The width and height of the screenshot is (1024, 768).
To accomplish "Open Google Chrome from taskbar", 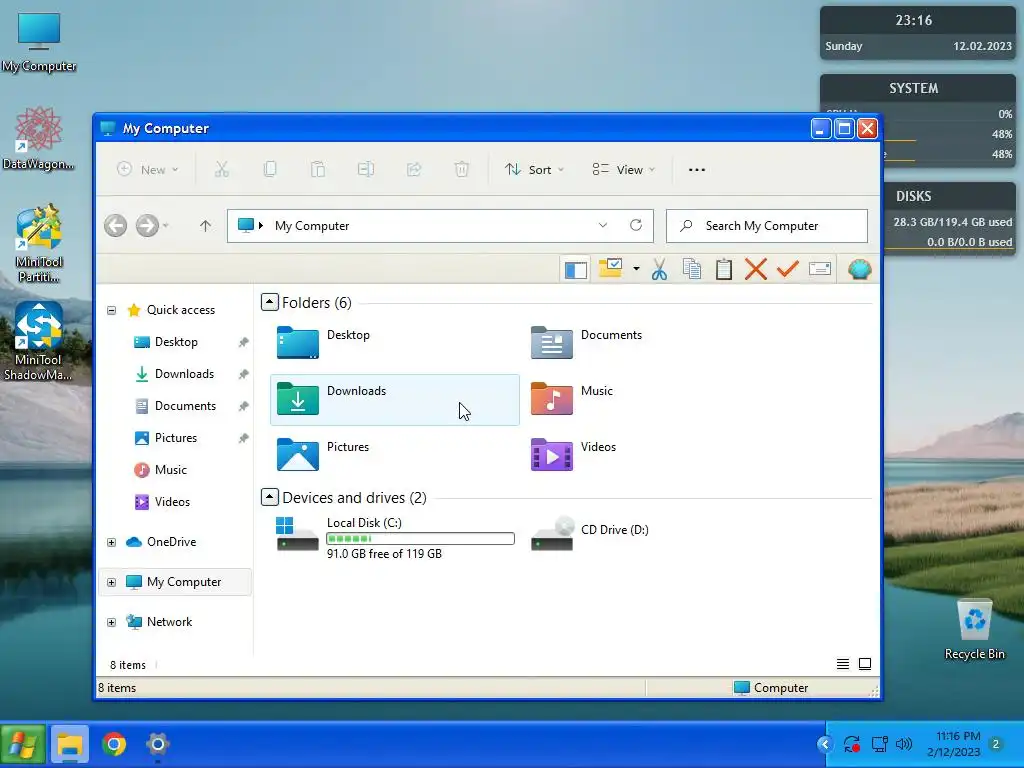I will coord(114,744).
